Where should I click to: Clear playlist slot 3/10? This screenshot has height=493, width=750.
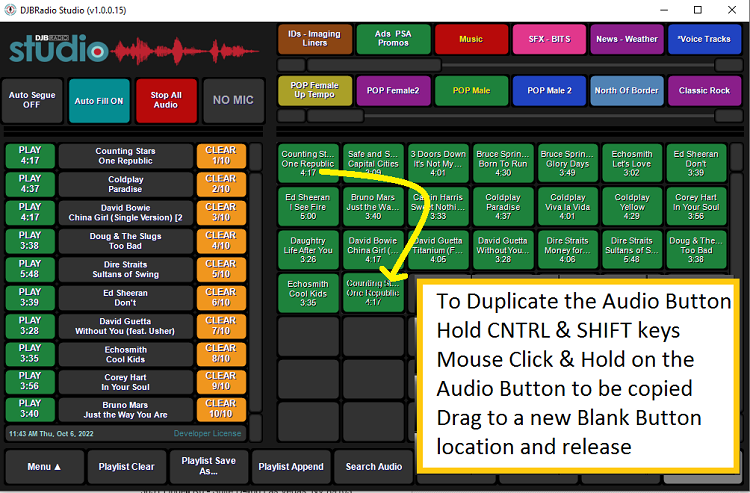click(221, 212)
